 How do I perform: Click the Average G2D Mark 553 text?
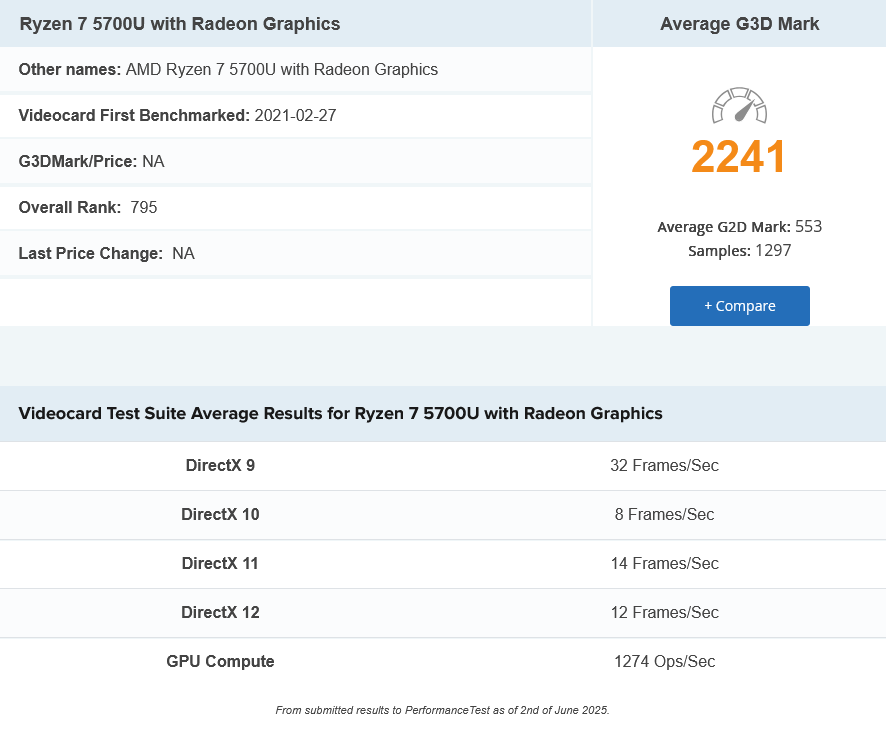pyautogui.click(x=739, y=227)
